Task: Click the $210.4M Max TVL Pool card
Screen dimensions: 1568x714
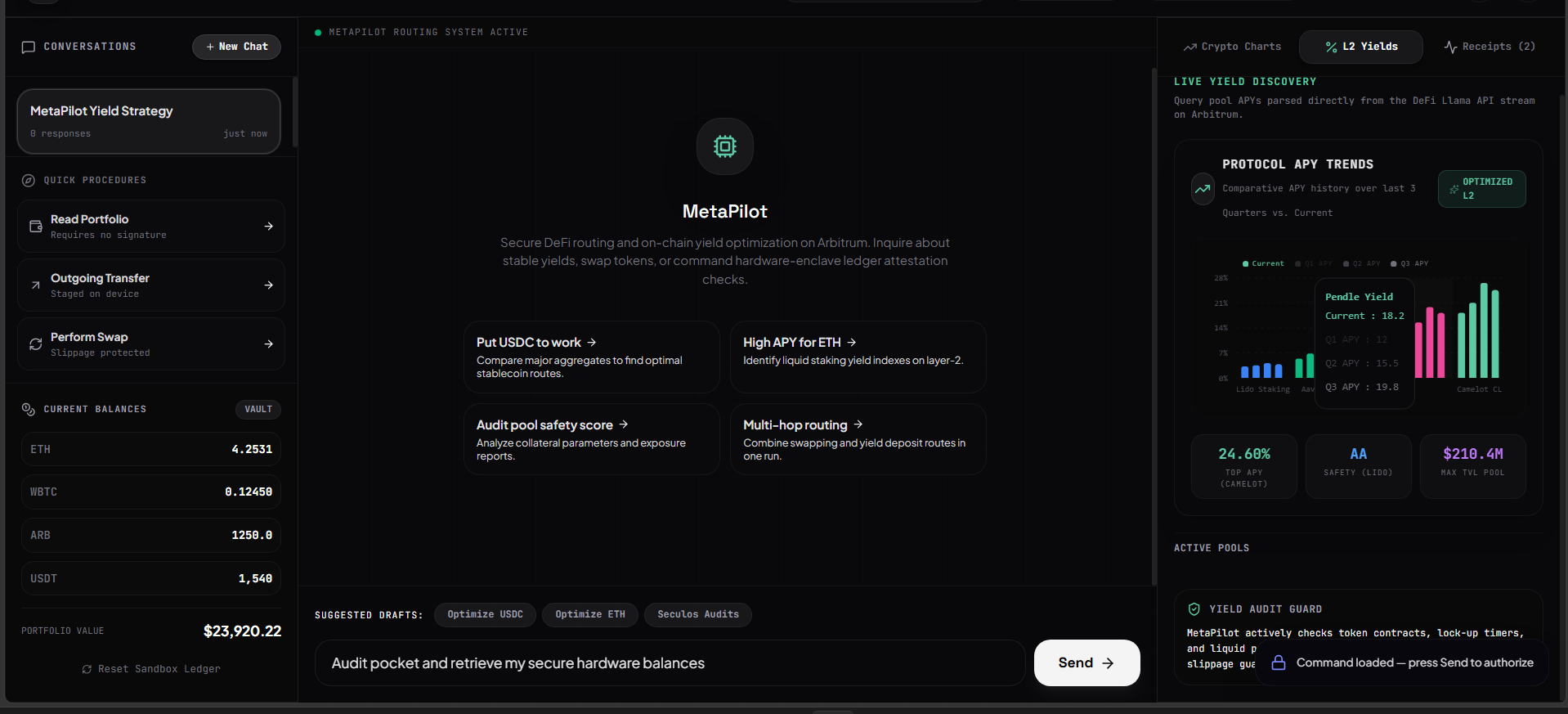Action: pyautogui.click(x=1473, y=467)
